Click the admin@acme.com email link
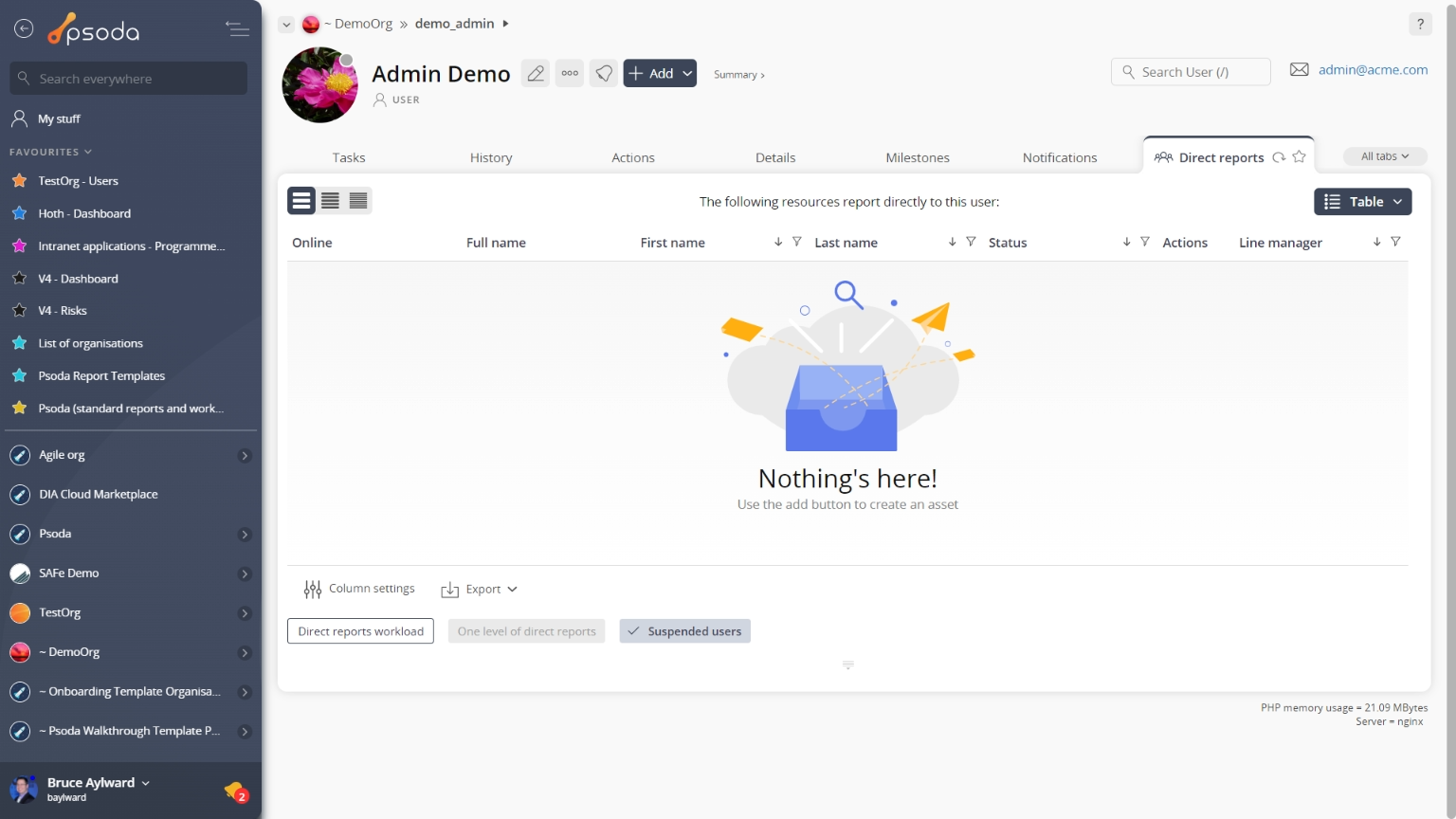This screenshot has height=819, width=1456. [x=1372, y=69]
